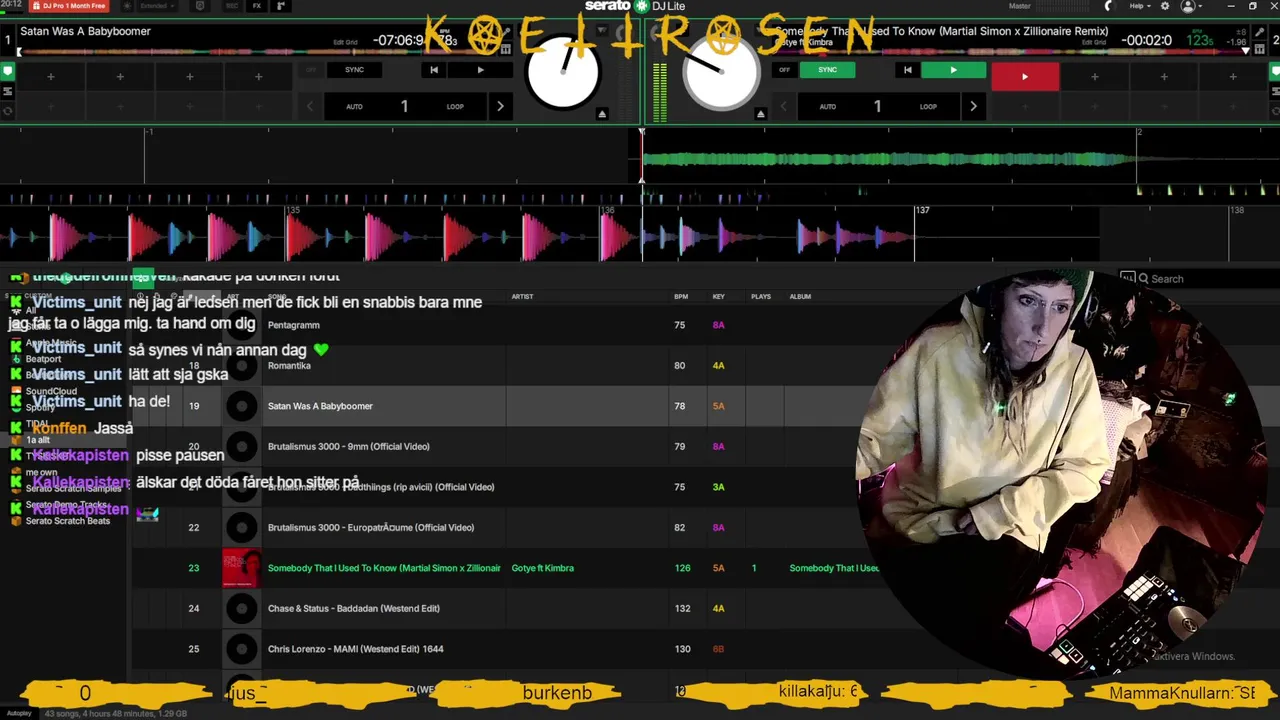Sort library by BPM column
Viewport: 1280px width, 720px height.
click(x=681, y=296)
